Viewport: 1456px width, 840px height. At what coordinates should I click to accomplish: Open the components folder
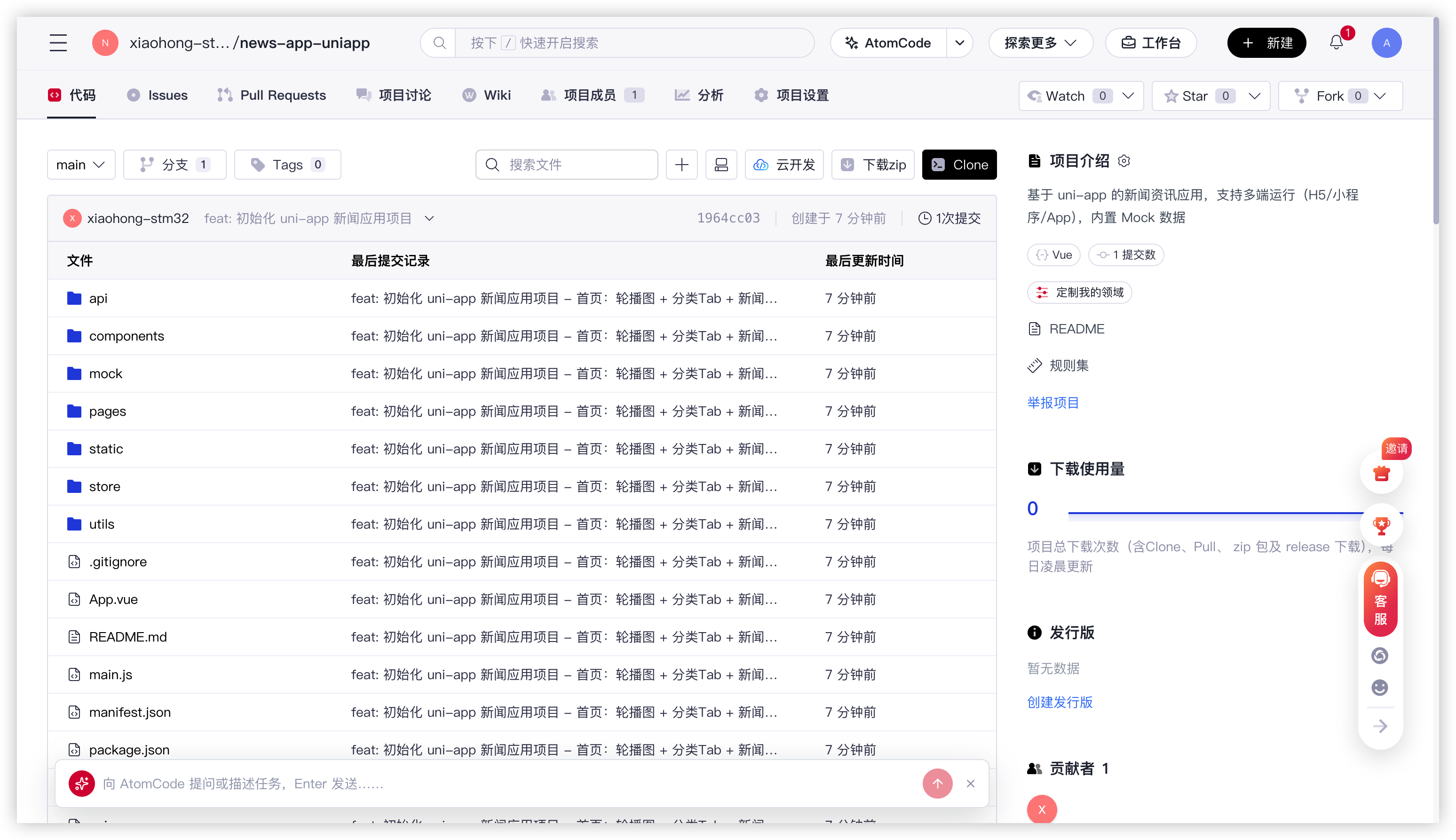127,336
